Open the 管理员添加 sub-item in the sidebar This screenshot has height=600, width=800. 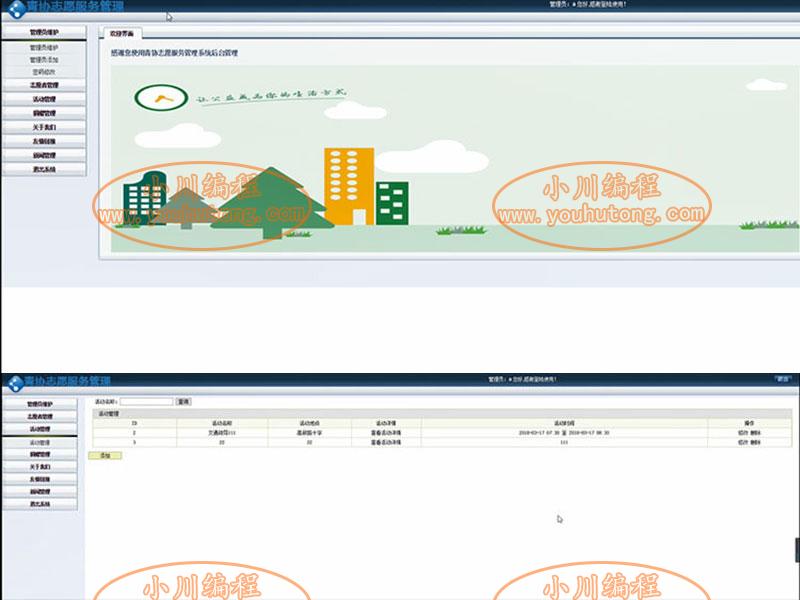44,60
